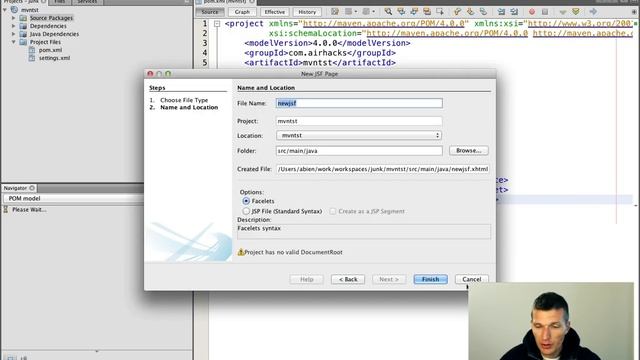This screenshot has width=640, height=360.
Task: Open the POM model navigator dropdown
Action: [x=73, y=198]
